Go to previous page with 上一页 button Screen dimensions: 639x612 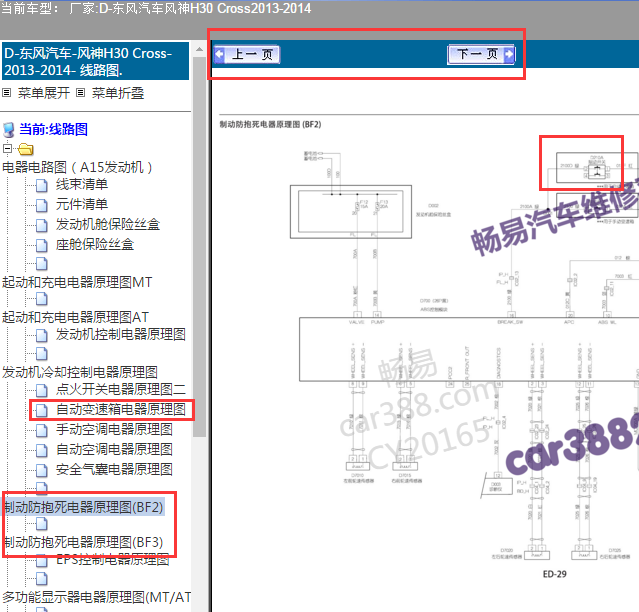click(x=247, y=54)
